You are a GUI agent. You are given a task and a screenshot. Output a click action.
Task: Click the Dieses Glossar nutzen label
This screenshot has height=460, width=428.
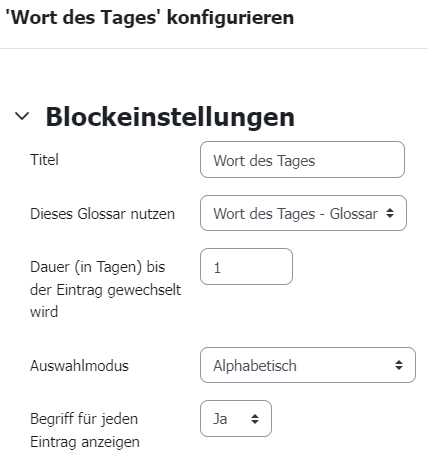click(102, 214)
